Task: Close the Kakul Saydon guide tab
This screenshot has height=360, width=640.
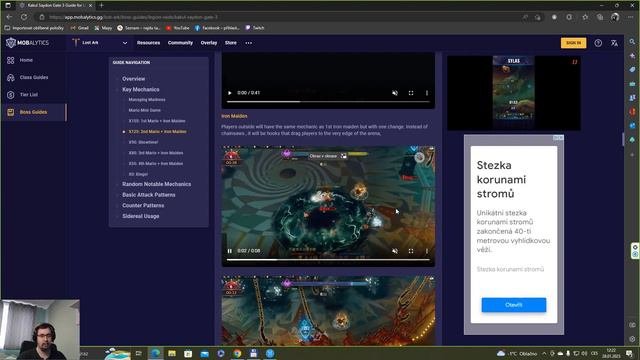Action: pos(91,5)
